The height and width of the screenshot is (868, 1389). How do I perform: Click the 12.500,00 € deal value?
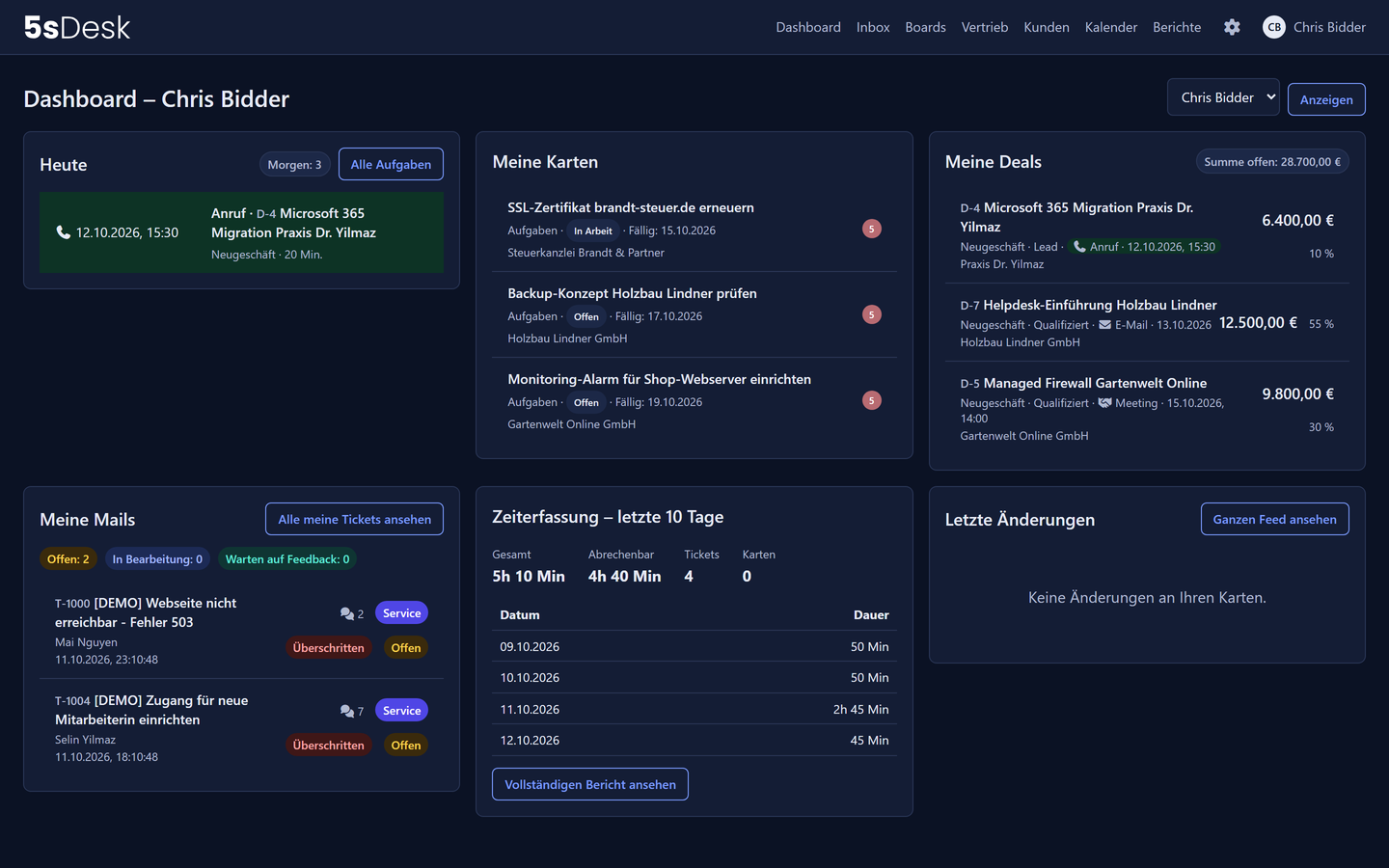coord(1258,322)
